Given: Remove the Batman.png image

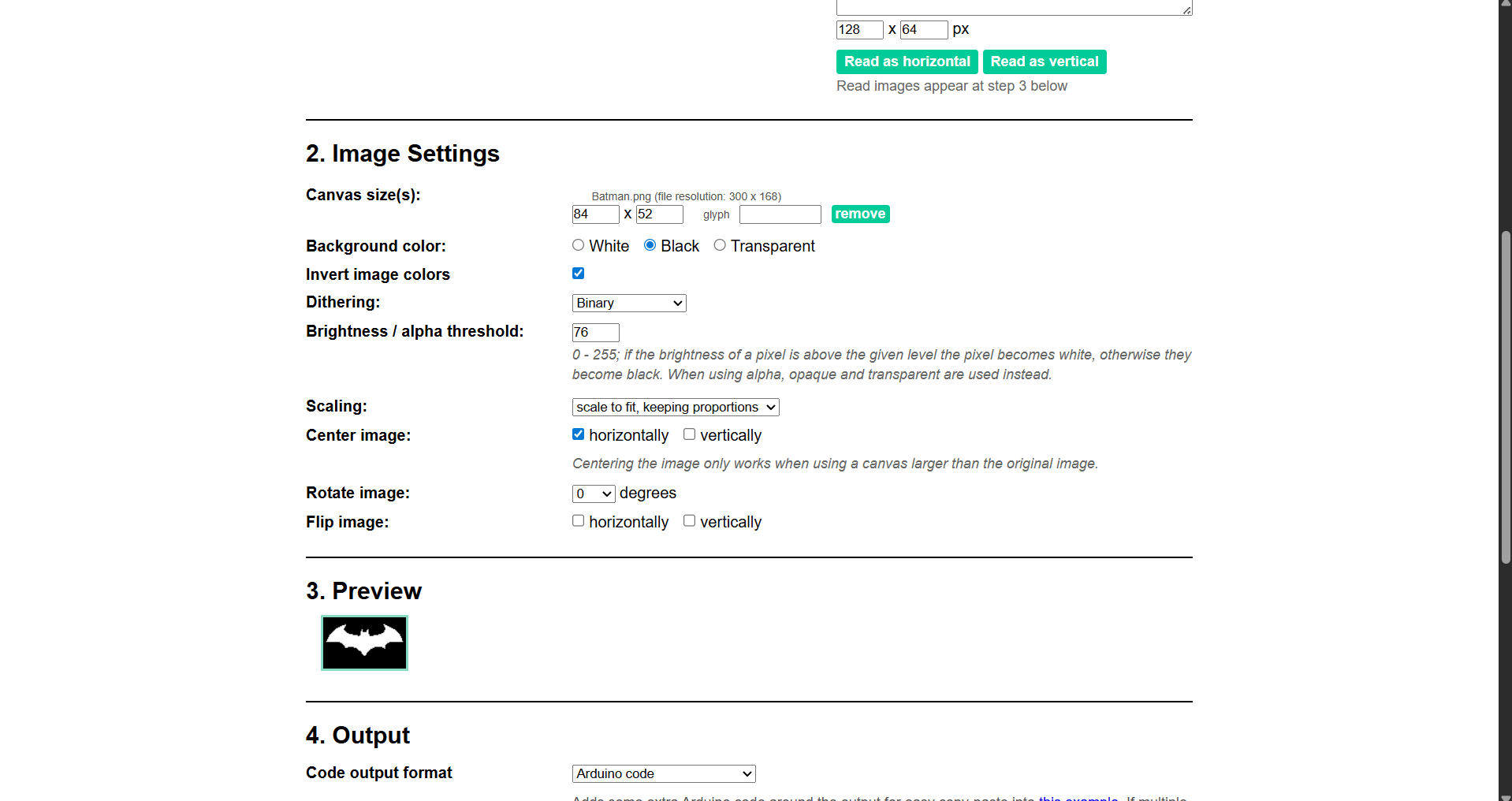Looking at the screenshot, I should pyautogui.click(x=861, y=214).
